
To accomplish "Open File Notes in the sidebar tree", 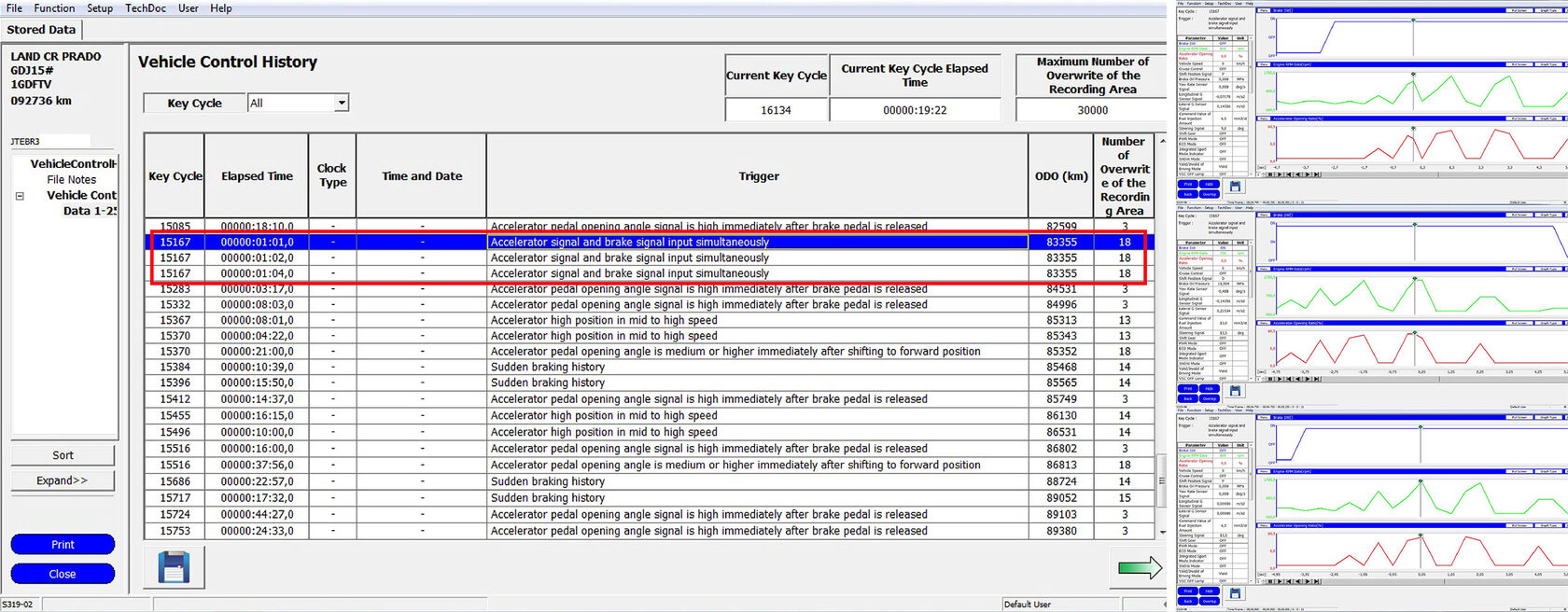I will pyautogui.click(x=72, y=179).
